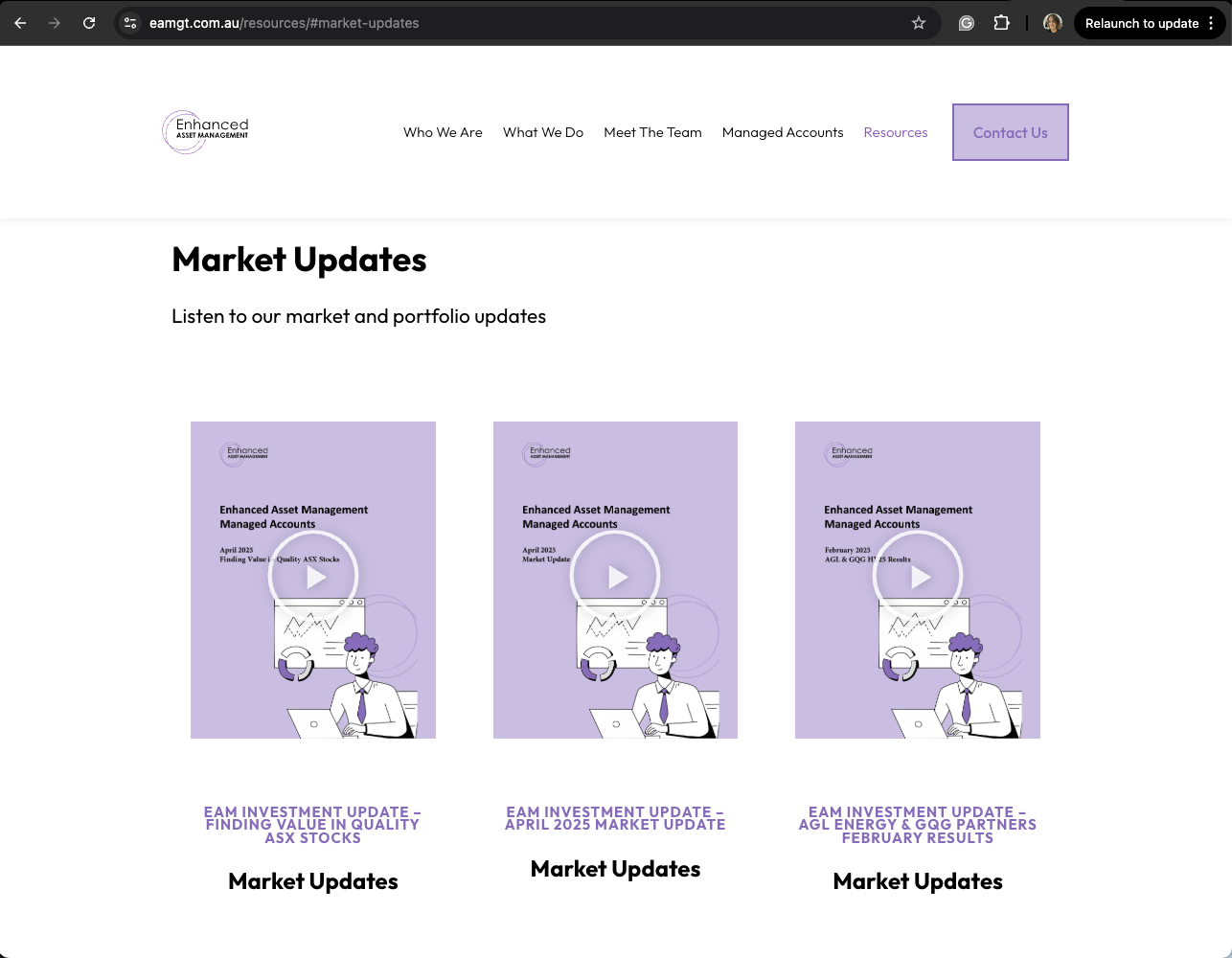Play the April 2025 Market Update video
The image size is (1232, 958).
[x=615, y=576]
